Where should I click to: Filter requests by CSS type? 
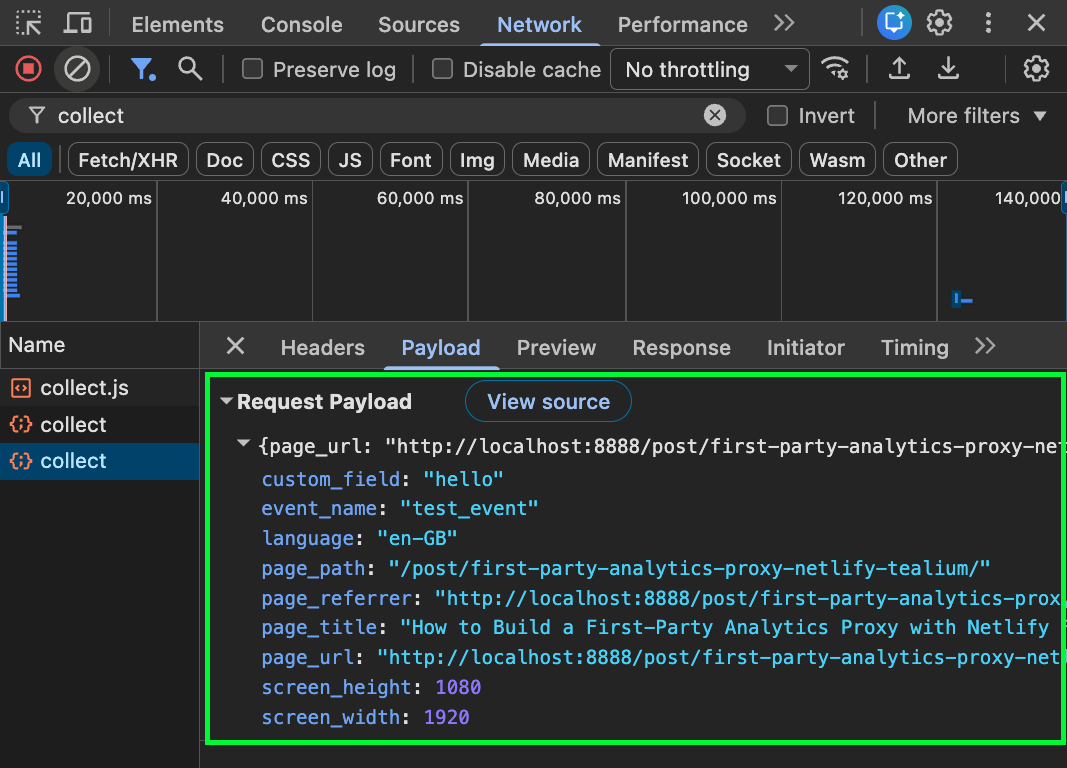point(291,160)
